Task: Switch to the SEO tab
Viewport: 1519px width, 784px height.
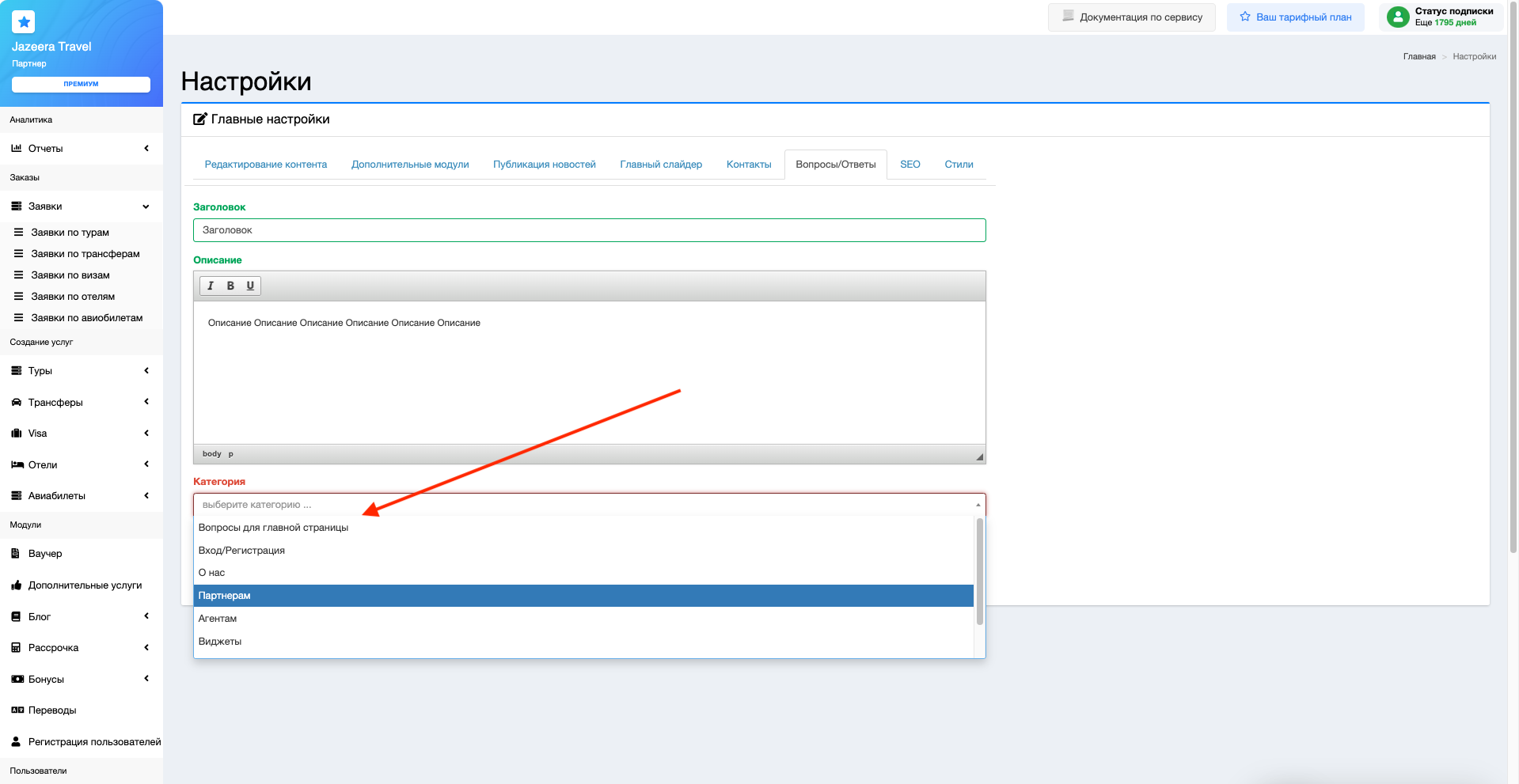Action: 910,165
